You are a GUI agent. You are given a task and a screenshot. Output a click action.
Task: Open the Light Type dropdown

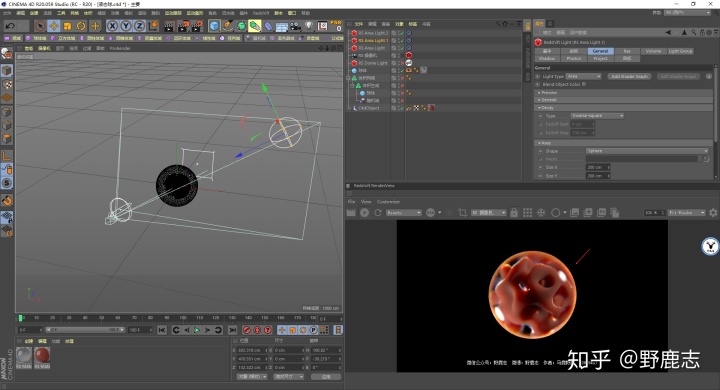583,76
